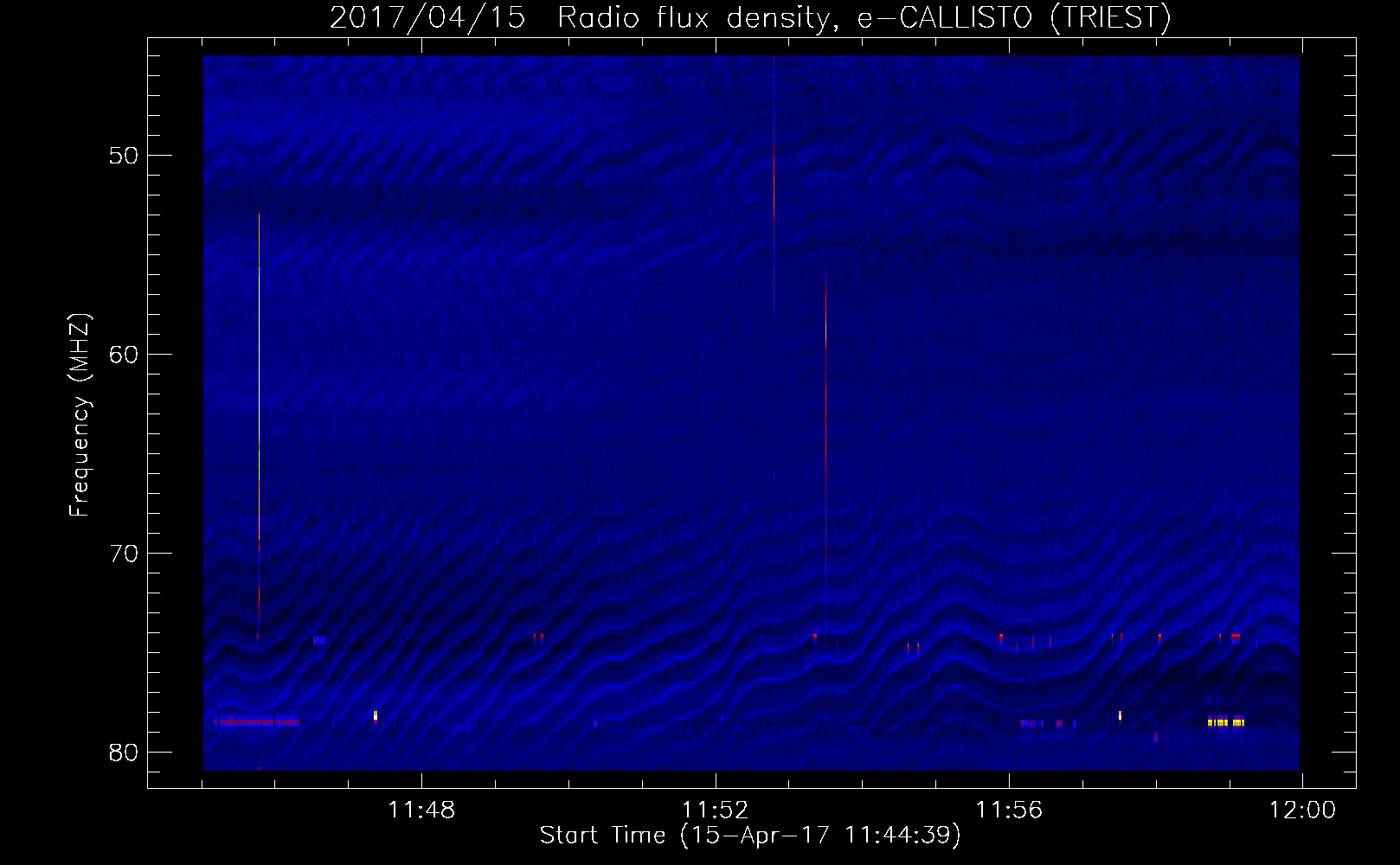Click the 11:52 time tick label
This screenshot has width=1400, height=865.
(715, 811)
